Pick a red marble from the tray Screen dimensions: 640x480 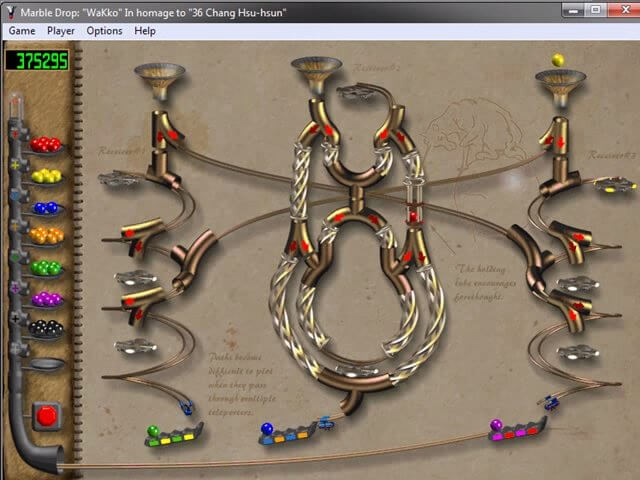tap(46, 144)
